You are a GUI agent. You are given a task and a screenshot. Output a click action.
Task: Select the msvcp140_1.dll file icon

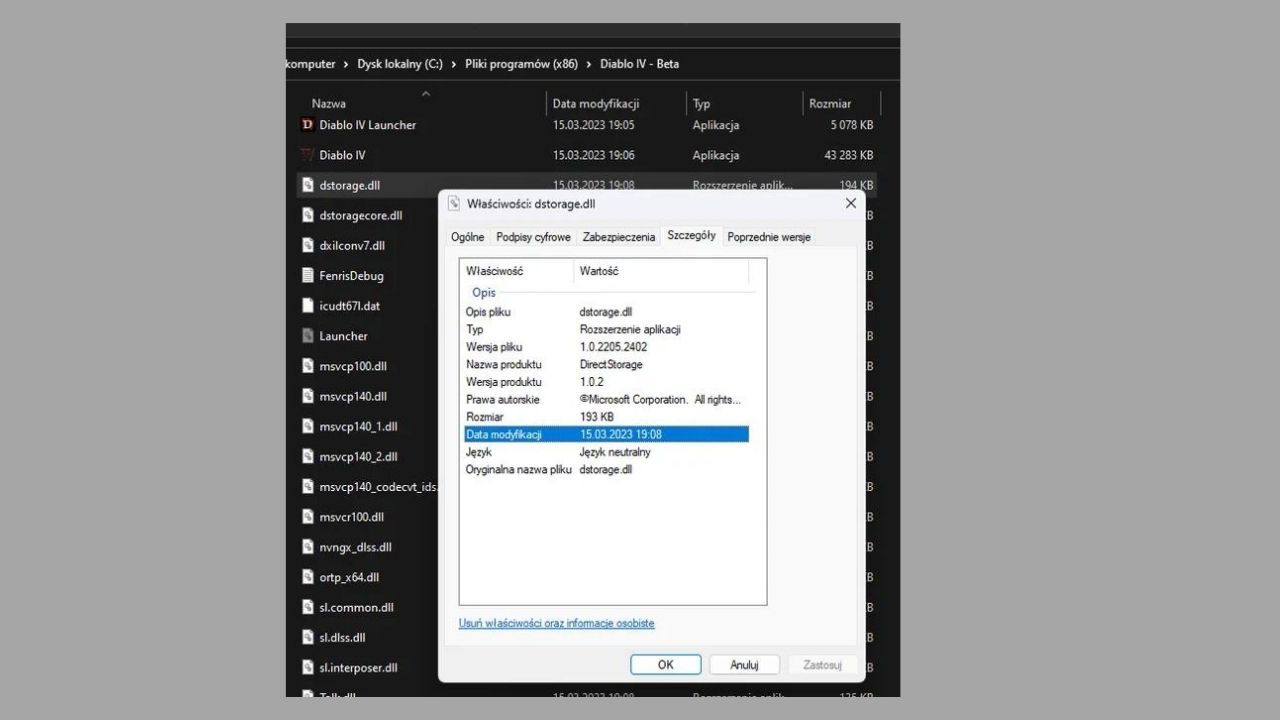308,426
